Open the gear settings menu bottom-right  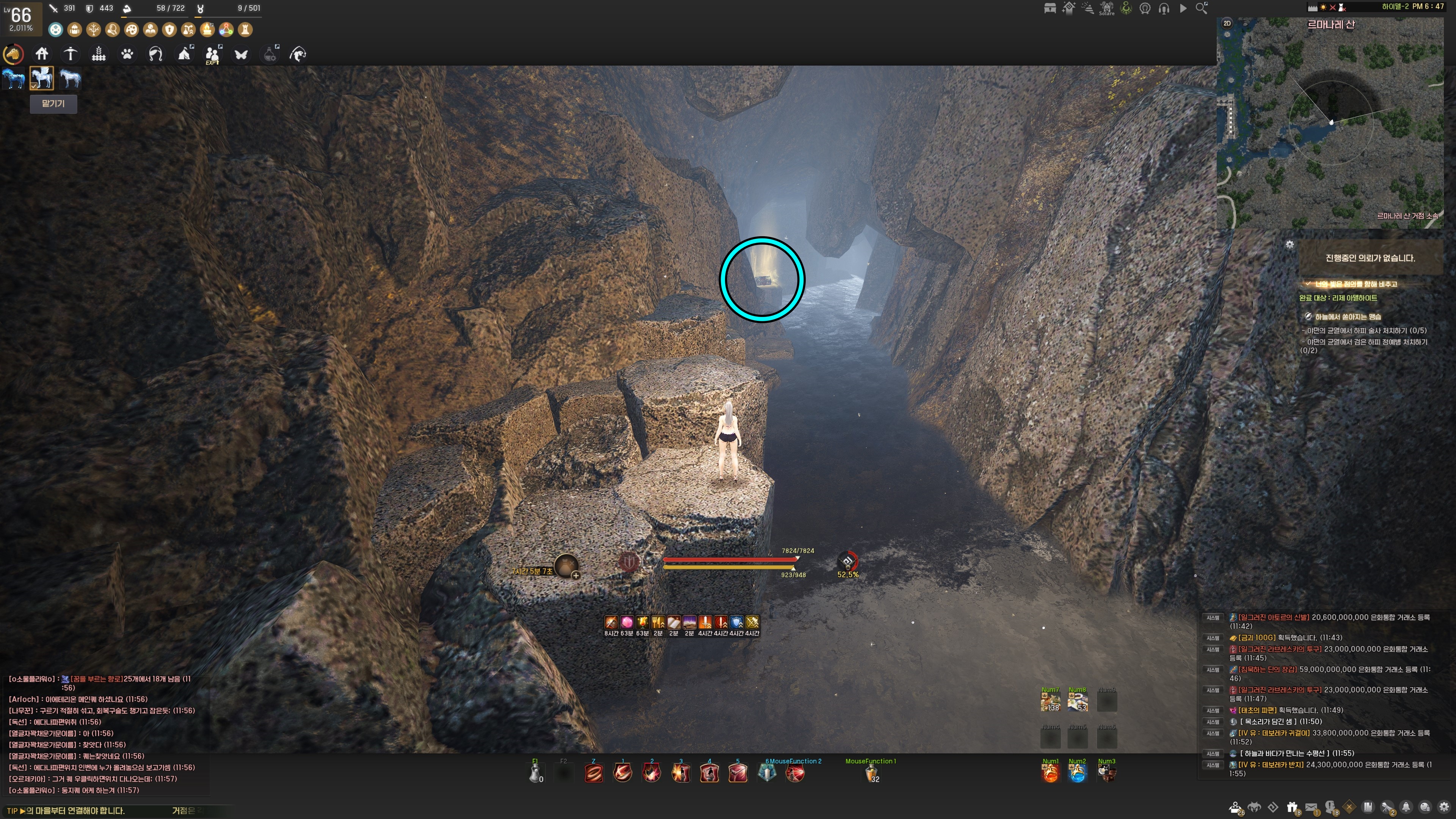[1443, 807]
